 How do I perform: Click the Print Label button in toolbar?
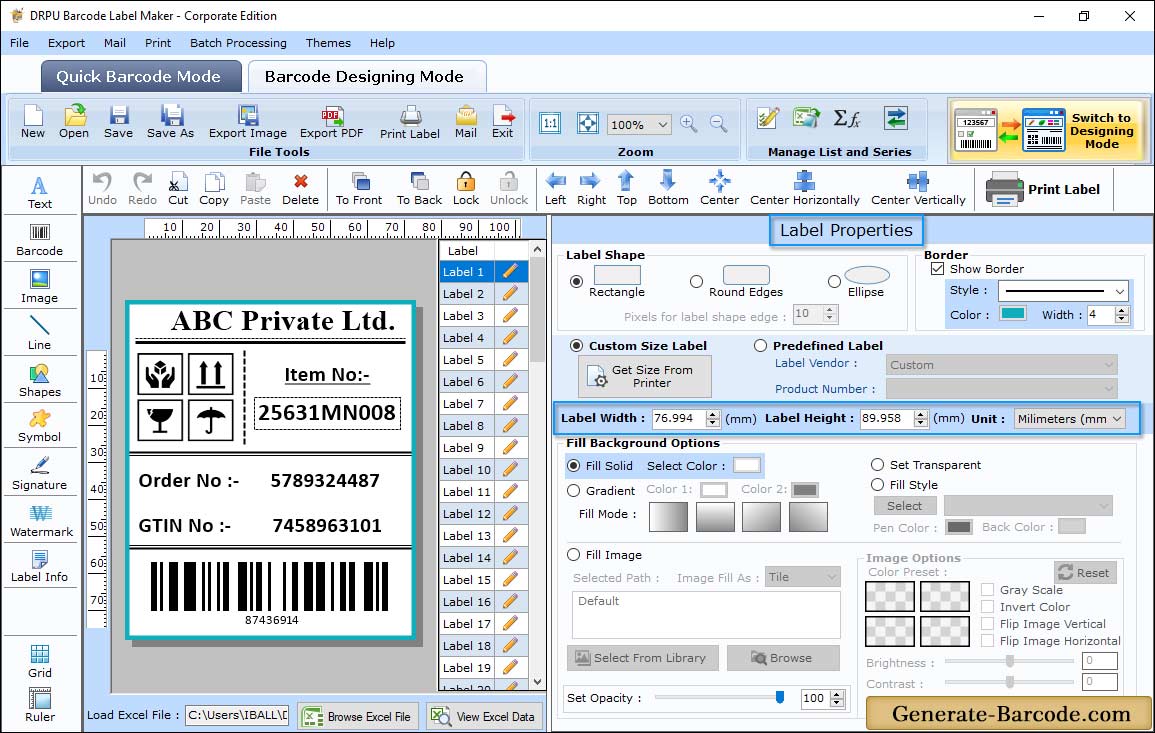[1042, 189]
